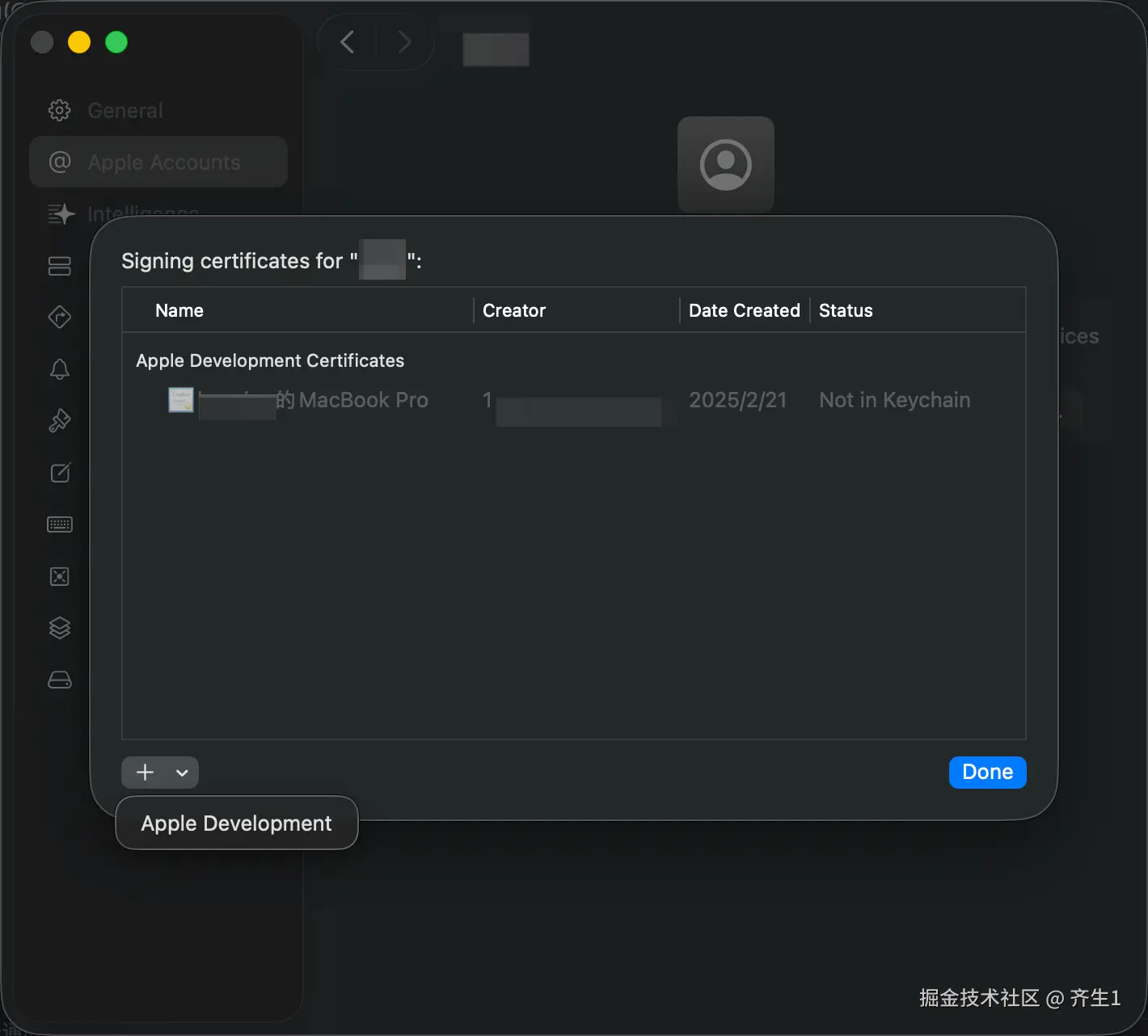Viewport: 1148px width, 1036px height.
Task: Click the plus add certificate button
Action: 145,773
